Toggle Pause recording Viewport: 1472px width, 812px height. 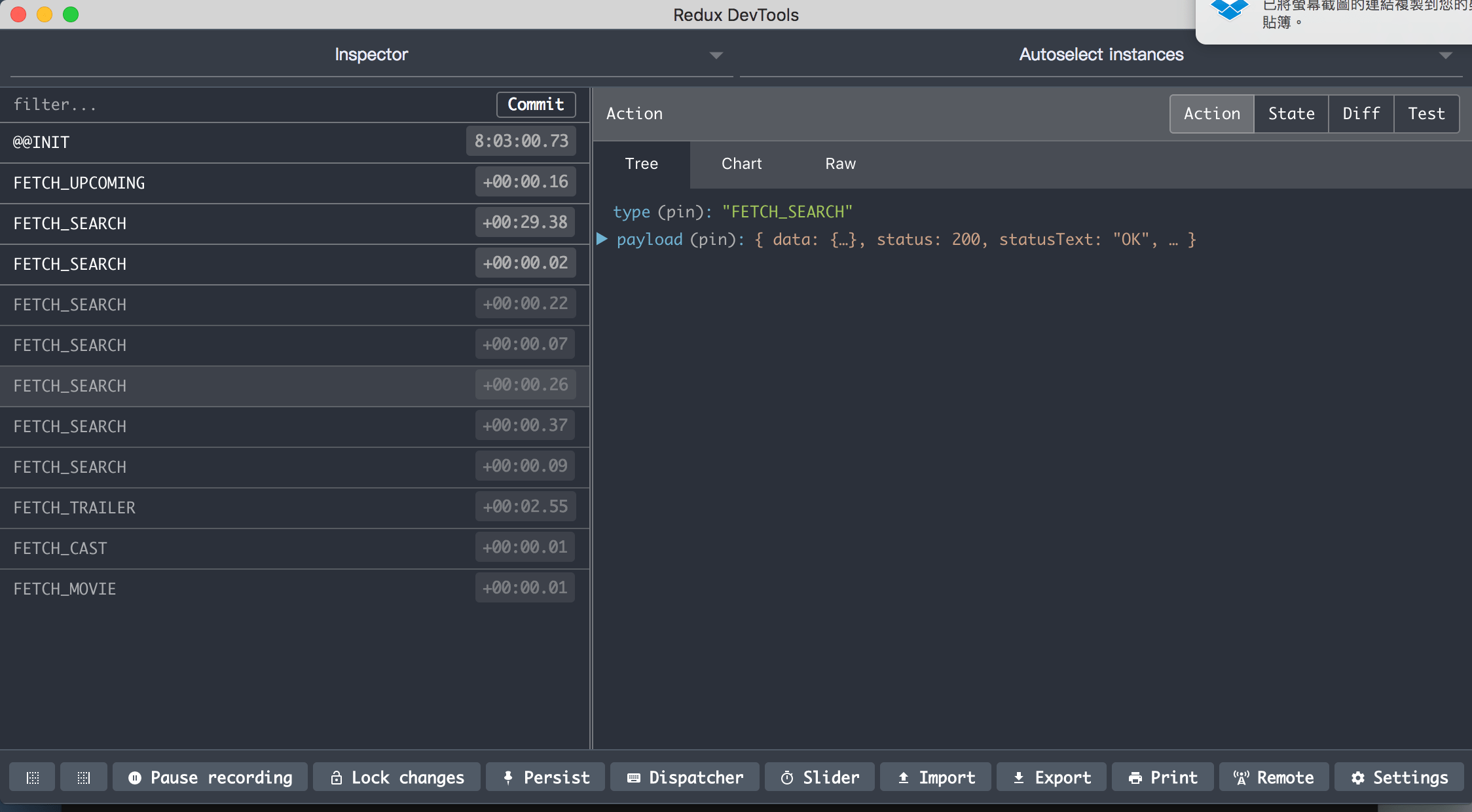coord(210,777)
